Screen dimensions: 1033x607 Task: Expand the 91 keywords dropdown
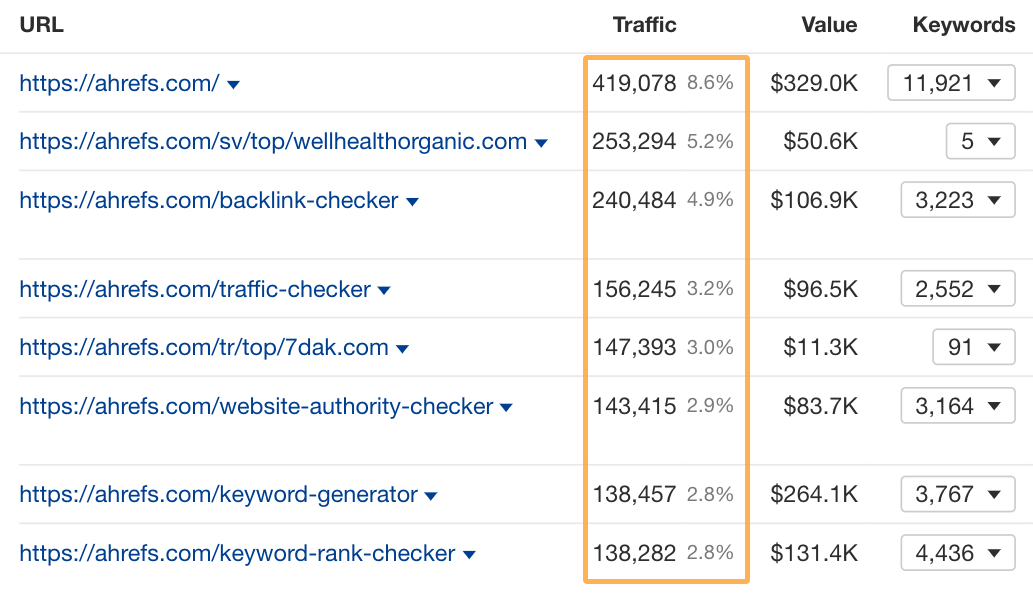(x=973, y=347)
